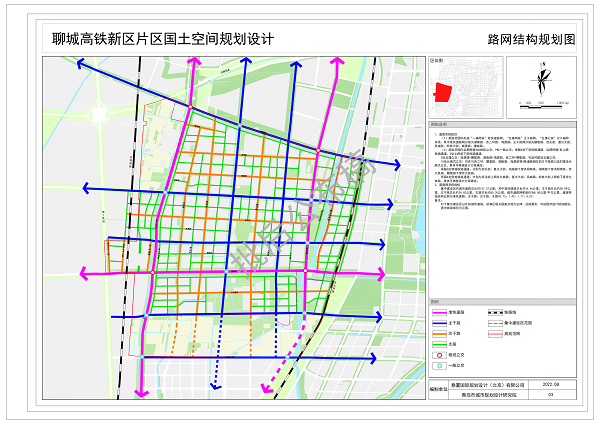Click the orange 次干路 legend swatch
The width and height of the screenshot is (600, 424).
coord(440,336)
